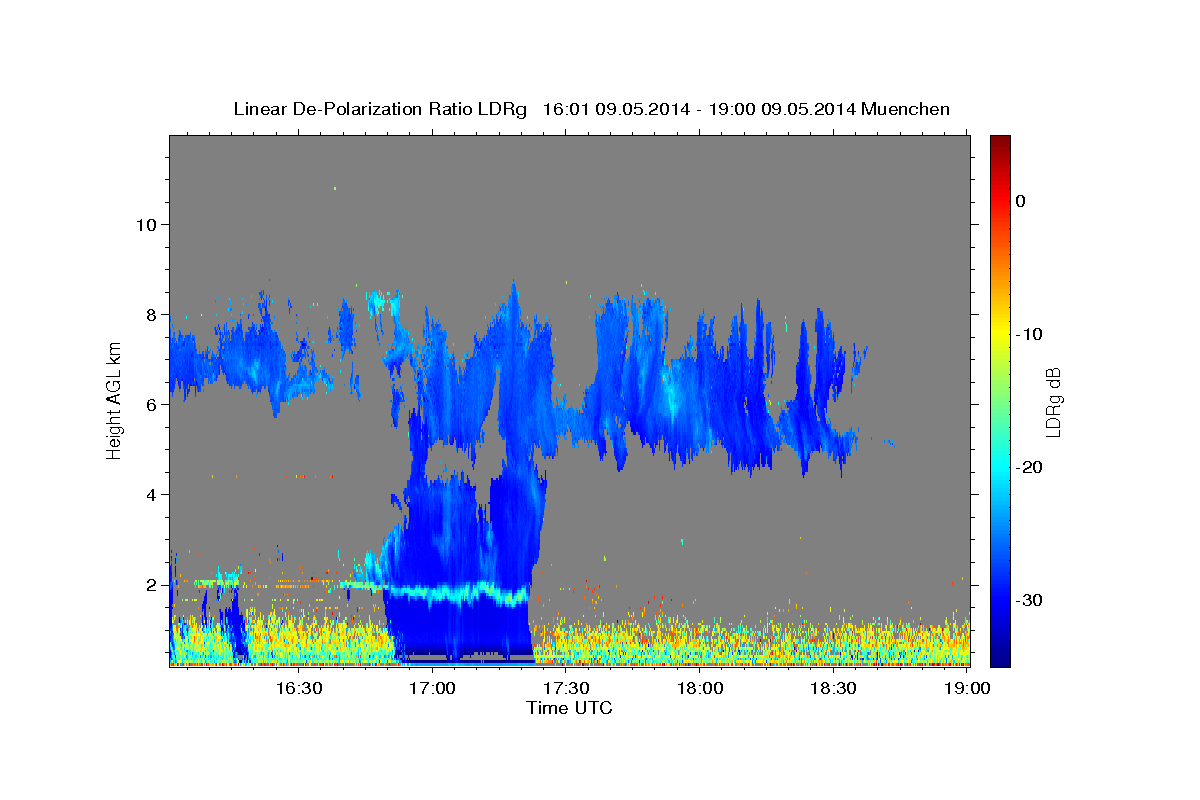The height and width of the screenshot is (800, 1200).
Task: Select the 18:00 time tick label
Action: click(700, 688)
